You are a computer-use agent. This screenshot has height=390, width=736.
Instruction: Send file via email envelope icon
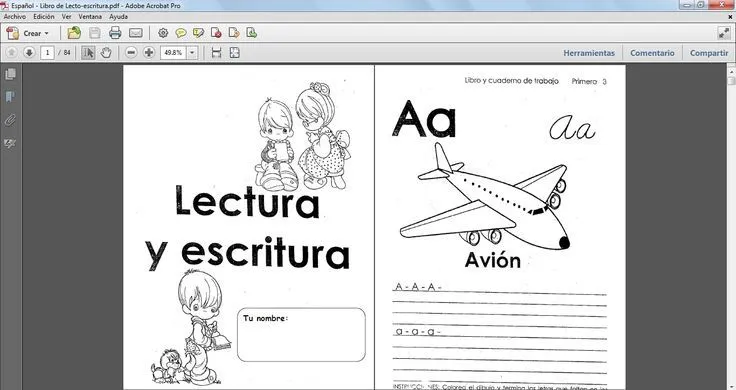136,33
